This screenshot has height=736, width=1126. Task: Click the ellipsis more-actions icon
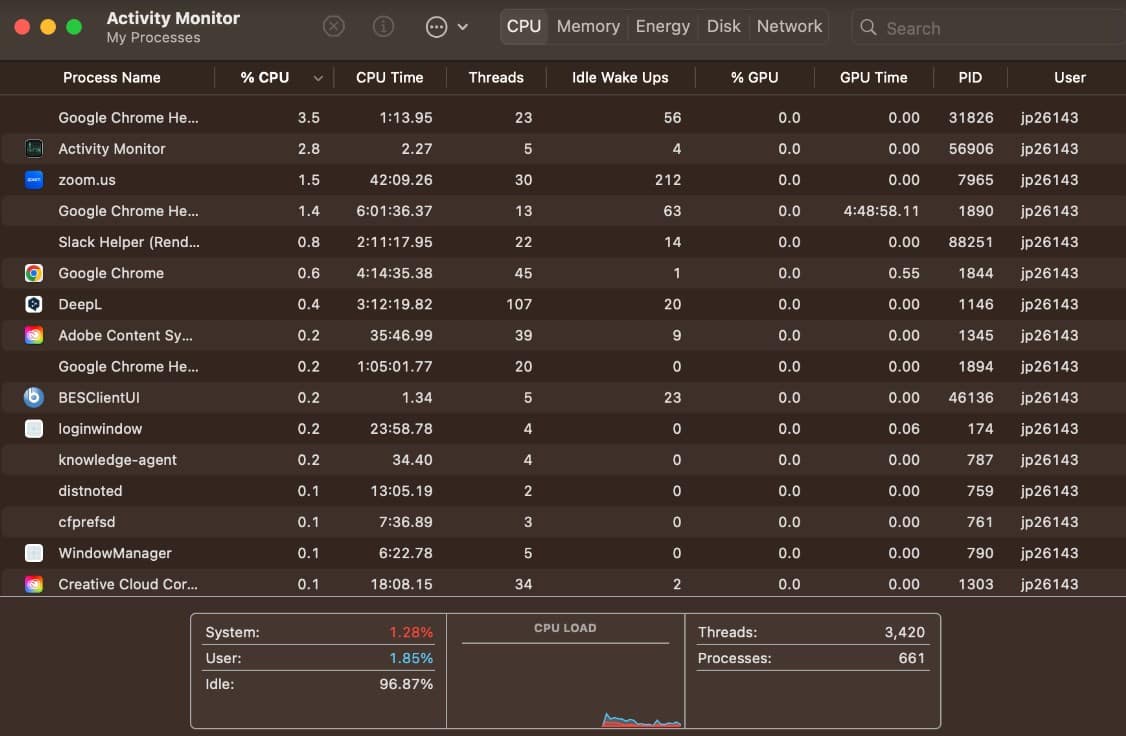pos(436,27)
